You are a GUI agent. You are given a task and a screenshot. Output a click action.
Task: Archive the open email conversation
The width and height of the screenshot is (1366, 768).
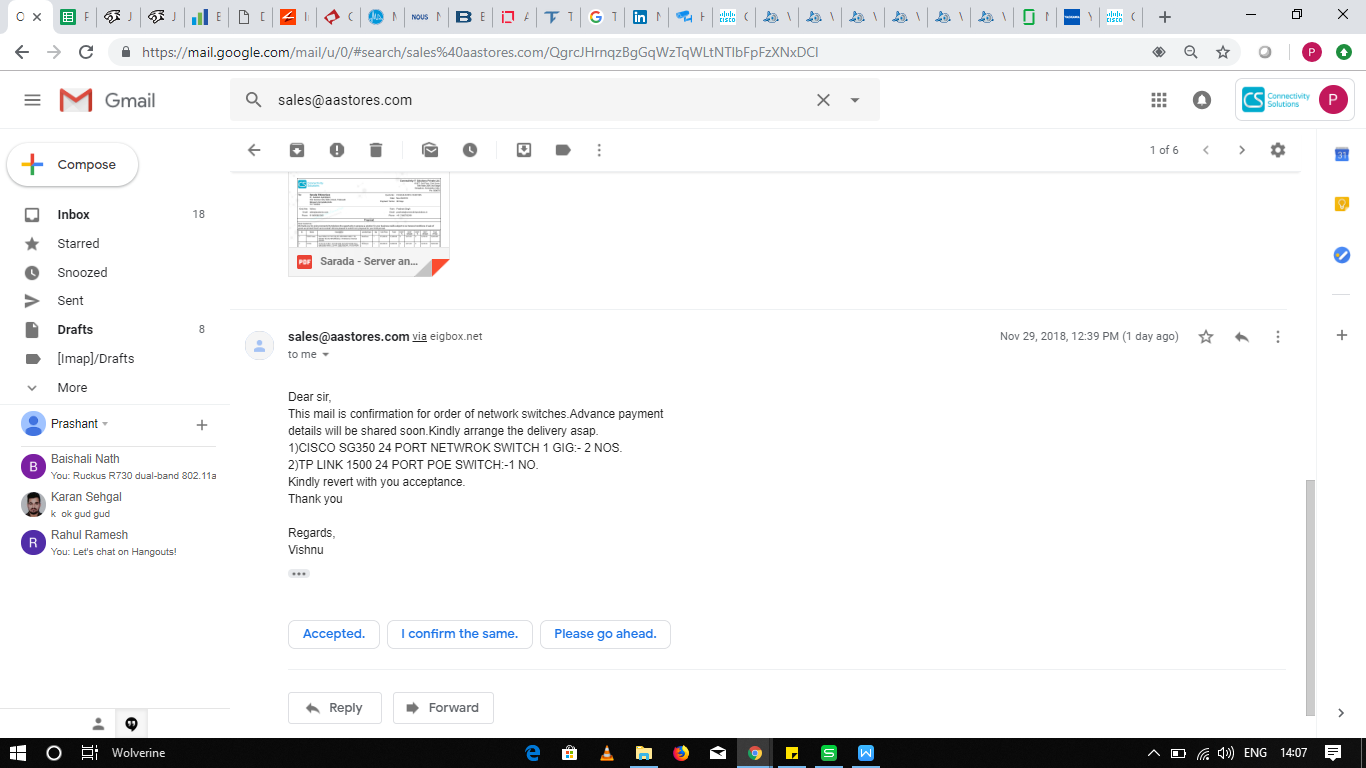297,150
